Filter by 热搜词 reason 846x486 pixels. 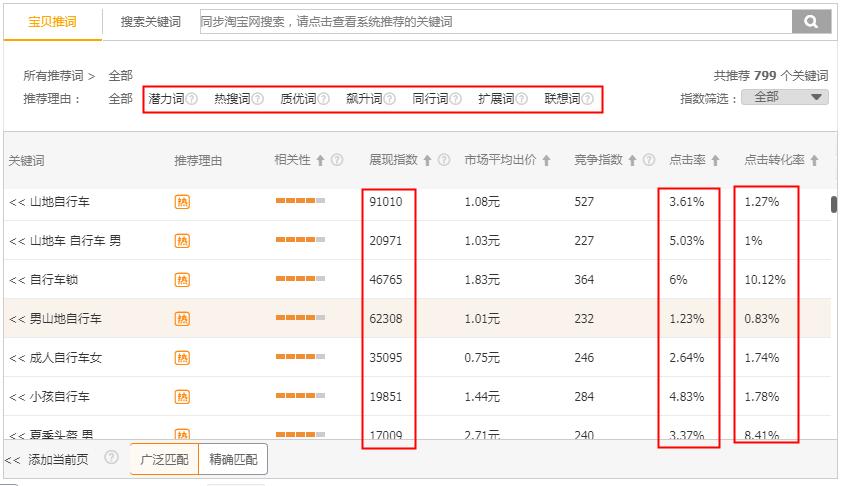pos(233,99)
